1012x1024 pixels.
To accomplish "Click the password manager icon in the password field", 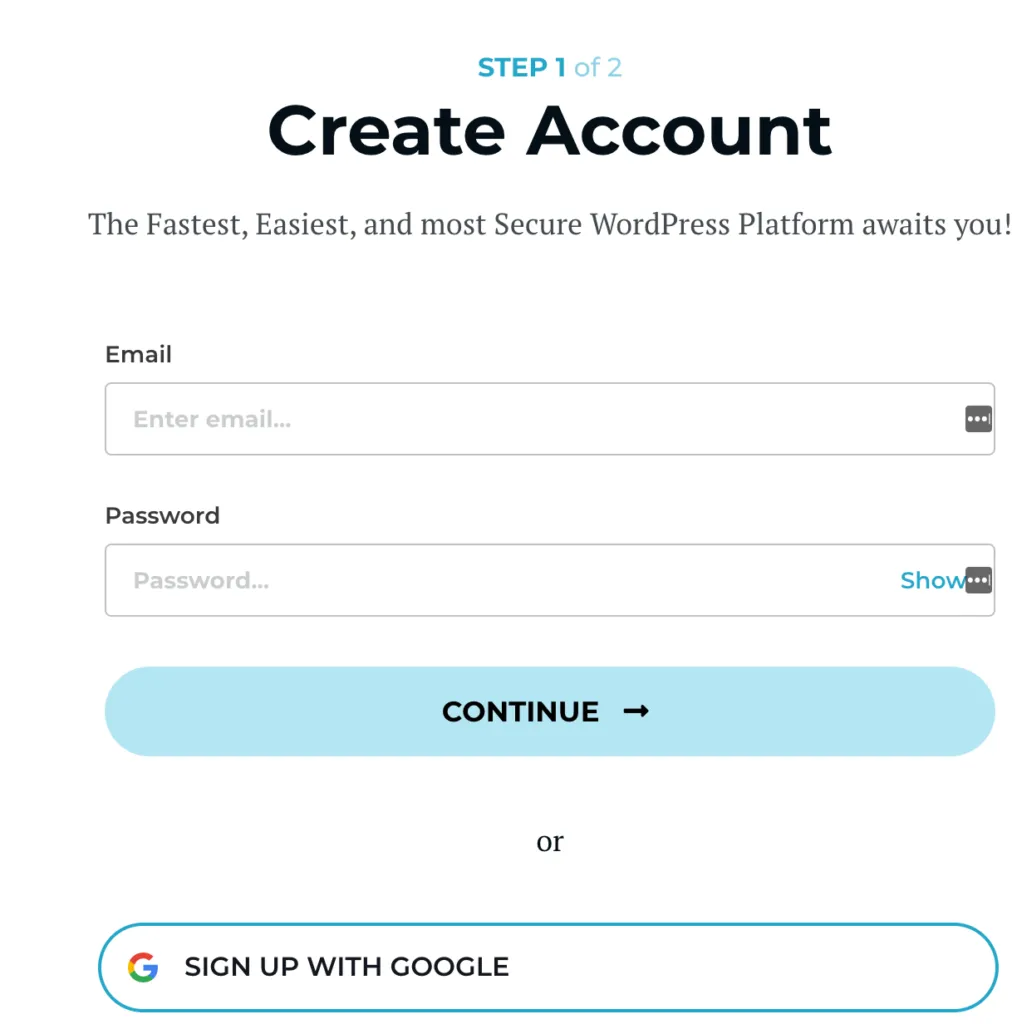I will [978, 580].
